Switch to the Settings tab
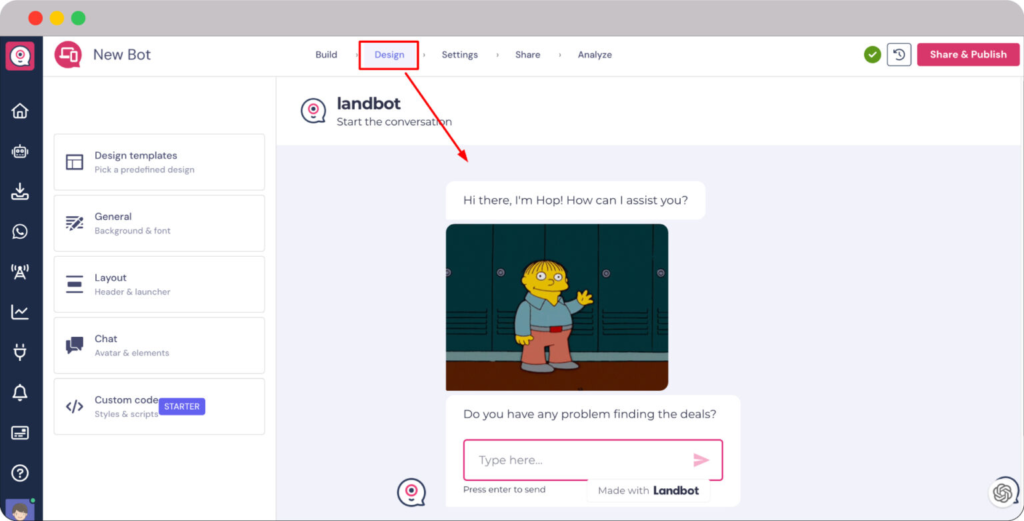Image resolution: width=1024 pixels, height=521 pixels. (460, 55)
